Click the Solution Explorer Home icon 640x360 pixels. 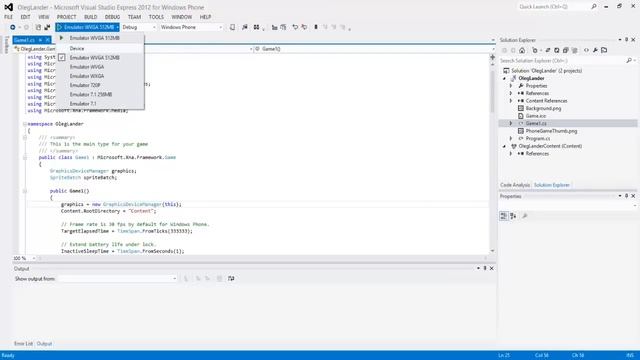(x=522, y=51)
